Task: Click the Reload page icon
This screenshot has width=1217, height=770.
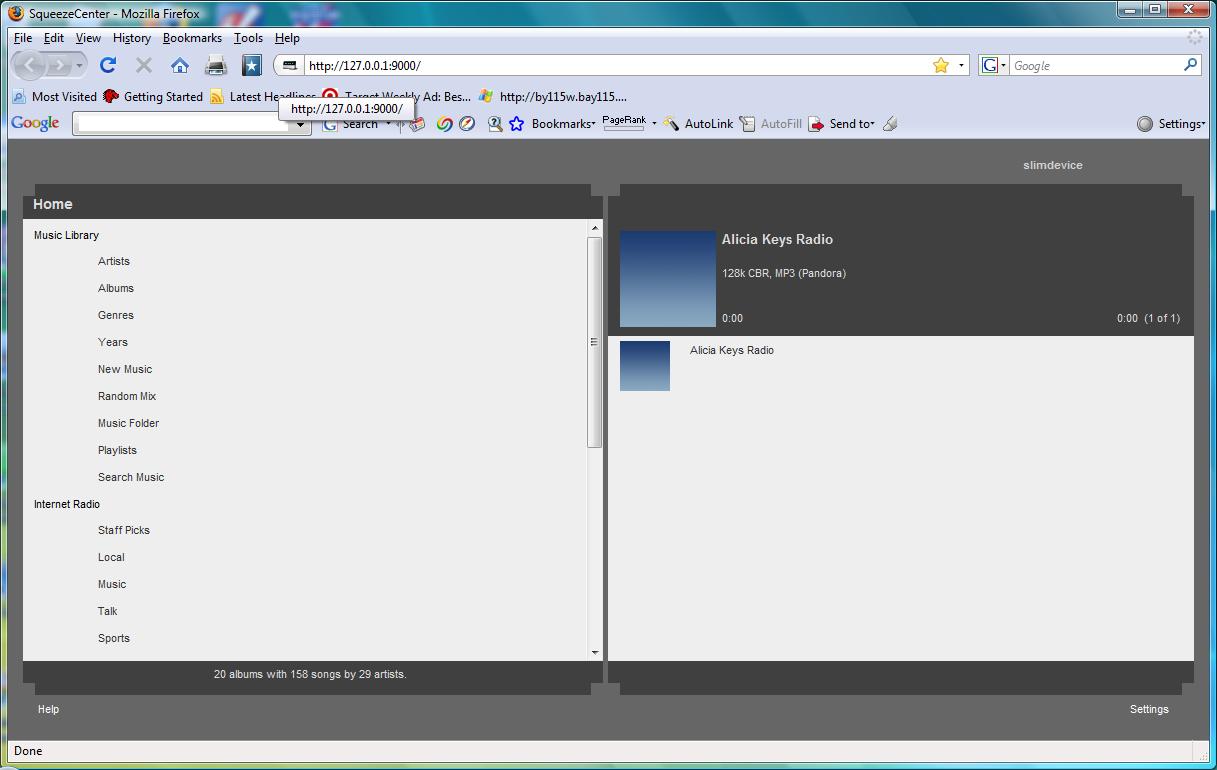Action: pos(108,65)
